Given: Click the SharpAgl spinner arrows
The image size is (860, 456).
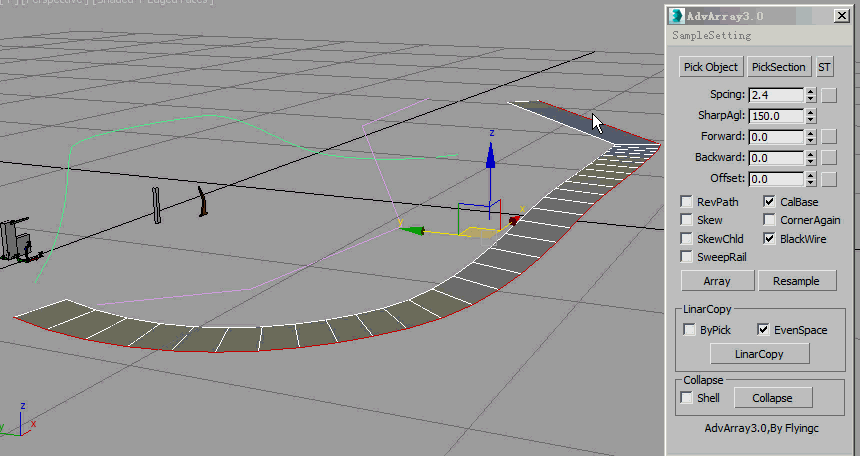Looking at the screenshot, I should coord(810,116).
